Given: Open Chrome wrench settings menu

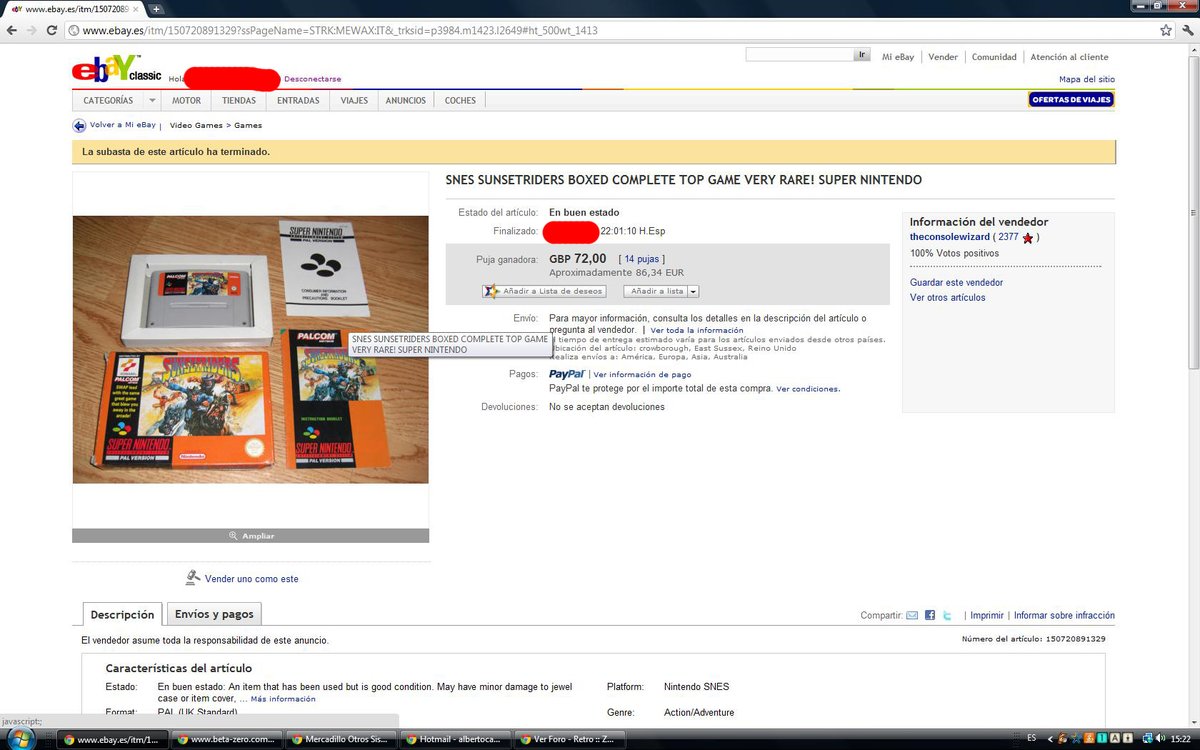Looking at the screenshot, I should coord(1187,31).
